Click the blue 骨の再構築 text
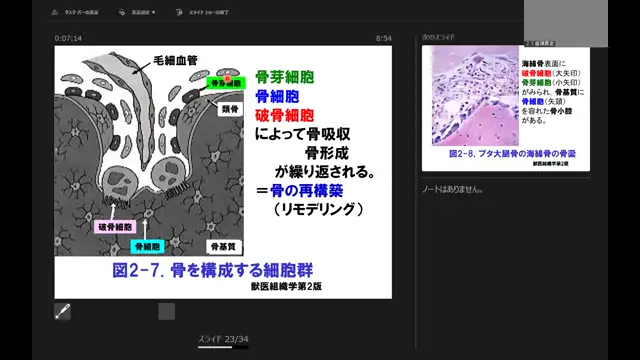 (307, 191)
